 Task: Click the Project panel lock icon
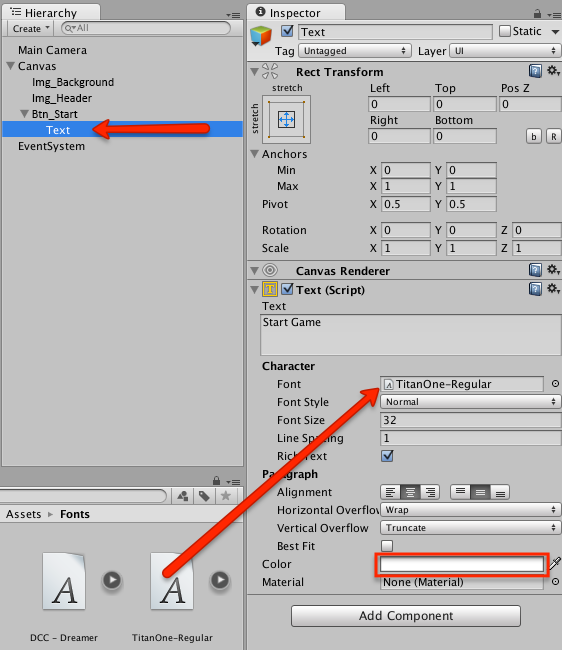(216, 481)
